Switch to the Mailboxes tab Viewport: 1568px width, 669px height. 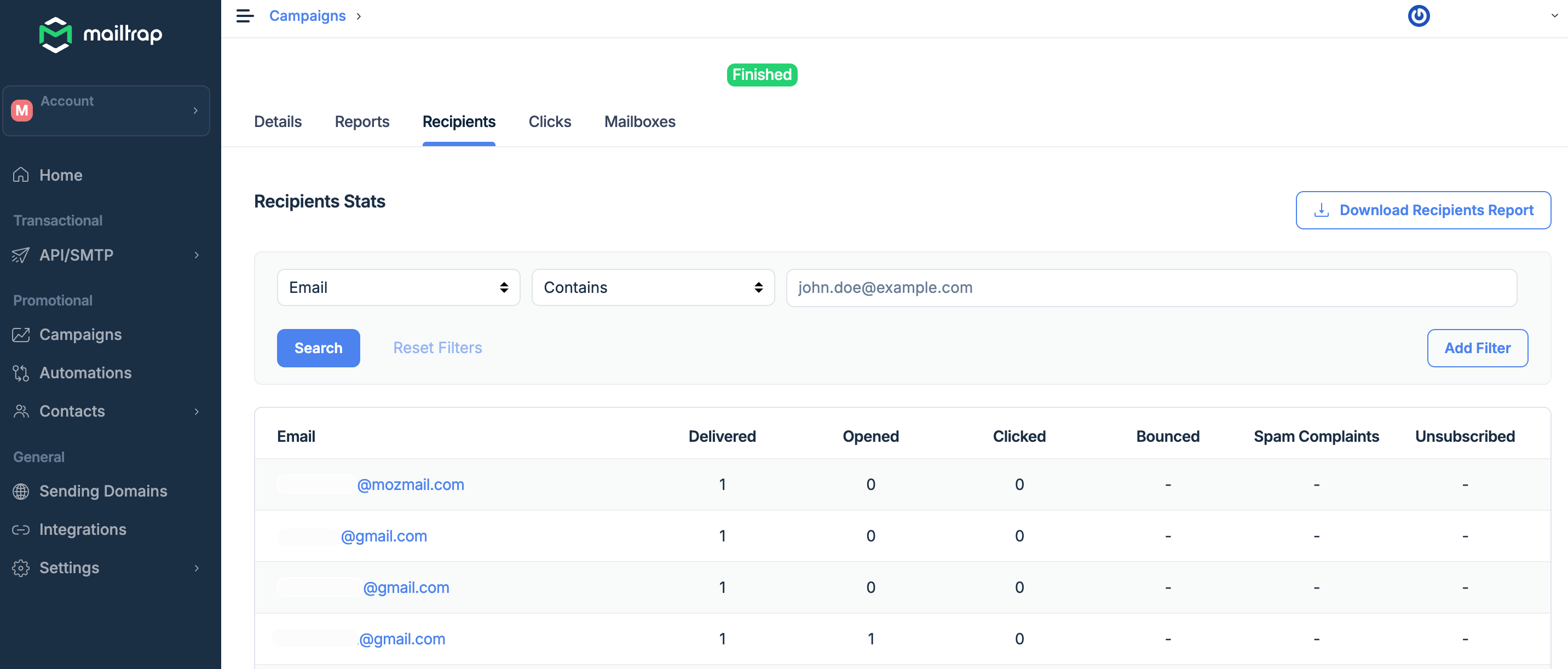639,122
